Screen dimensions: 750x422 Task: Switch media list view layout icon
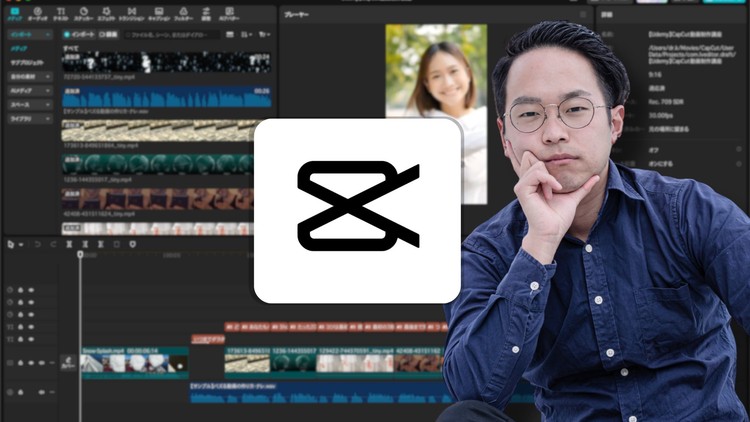230,34
